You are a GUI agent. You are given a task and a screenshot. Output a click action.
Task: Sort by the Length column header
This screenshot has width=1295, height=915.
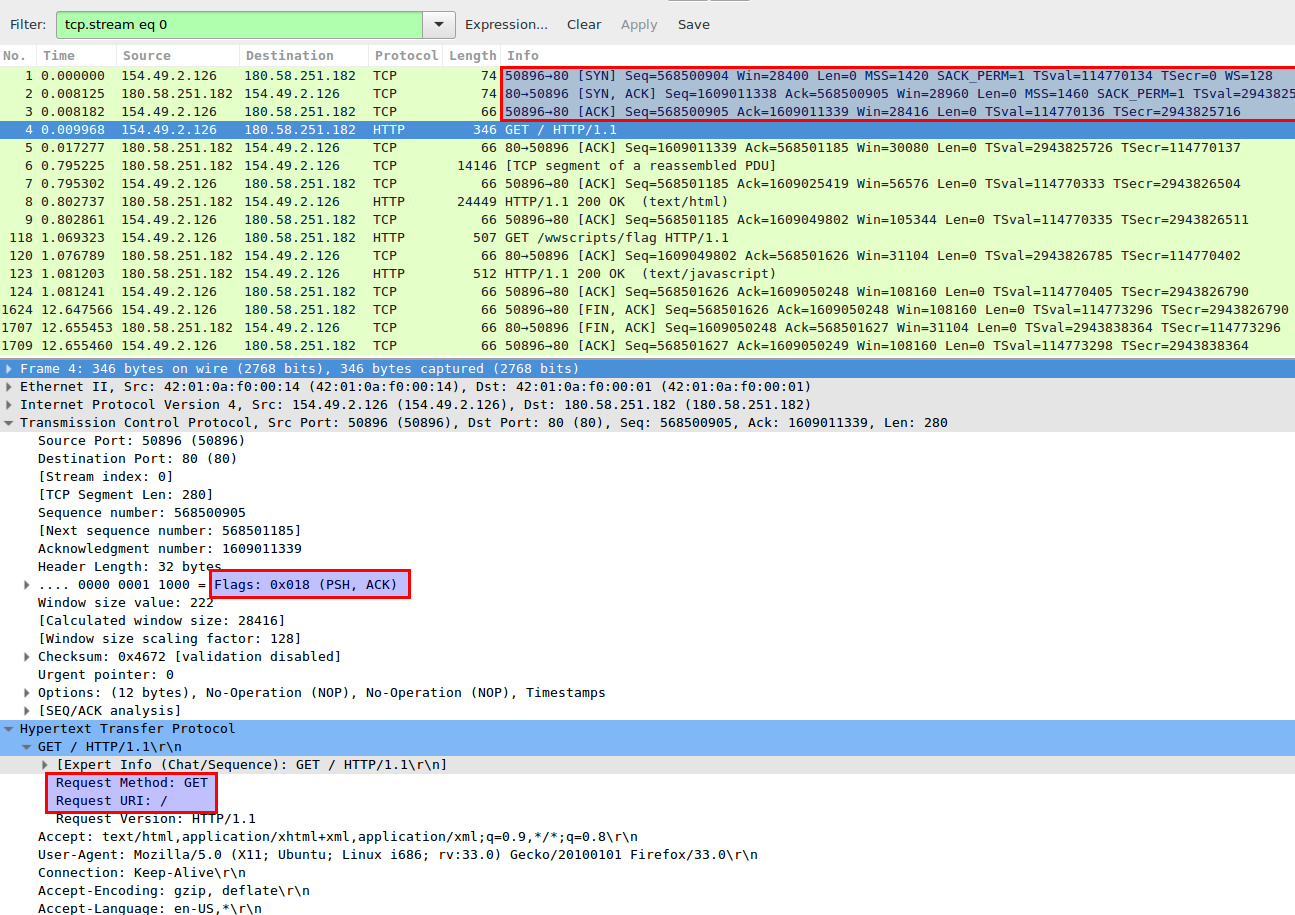pyautogui.click(x=471, y=56)
